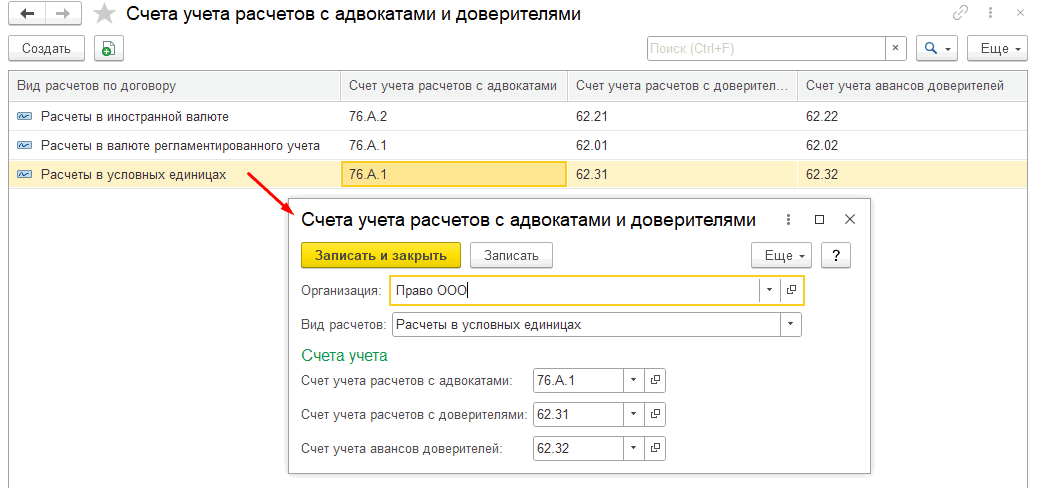This screenshot has width=1044, height=488.
Task: Add the page to favorites with the star
Action: coord(103,14)
